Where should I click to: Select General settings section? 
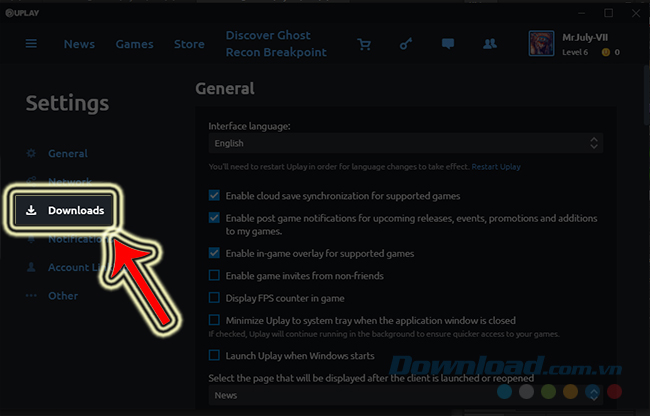coord(68,153)
